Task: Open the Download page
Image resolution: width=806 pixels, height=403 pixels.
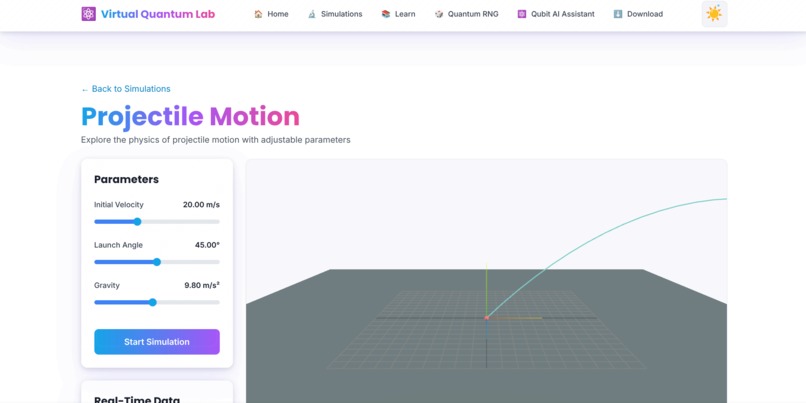Action: coord(638,14)
